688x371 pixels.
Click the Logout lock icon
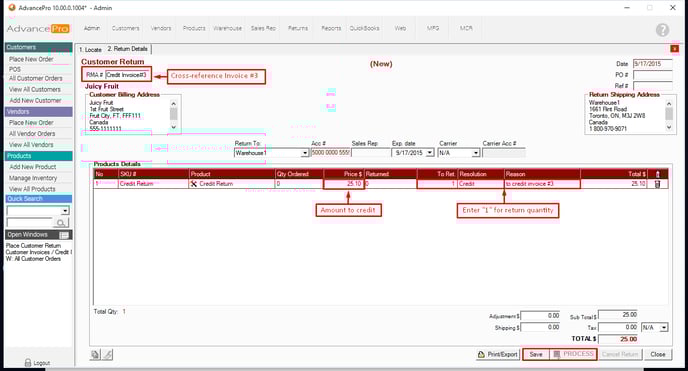[x=28, y=363]
